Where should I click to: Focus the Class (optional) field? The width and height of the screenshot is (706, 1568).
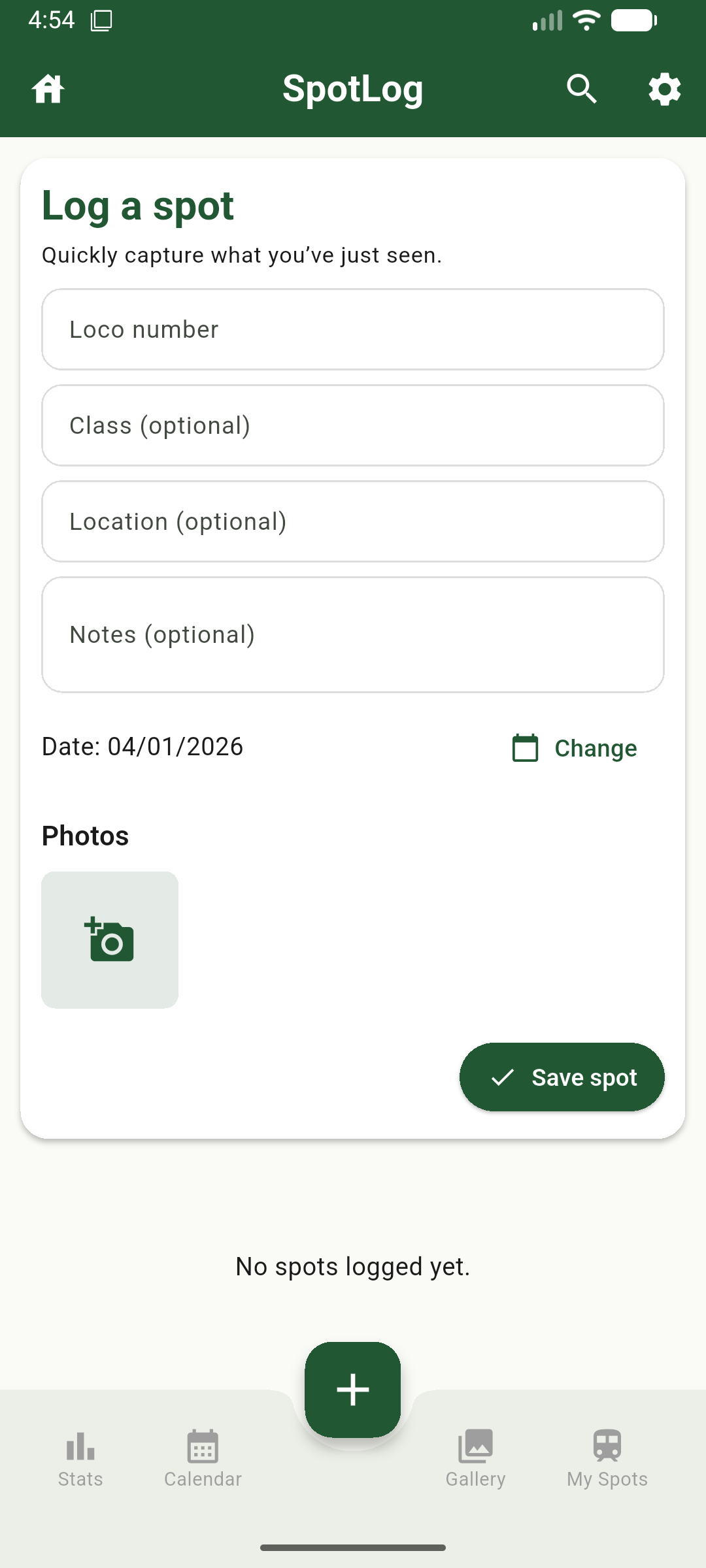353,425
